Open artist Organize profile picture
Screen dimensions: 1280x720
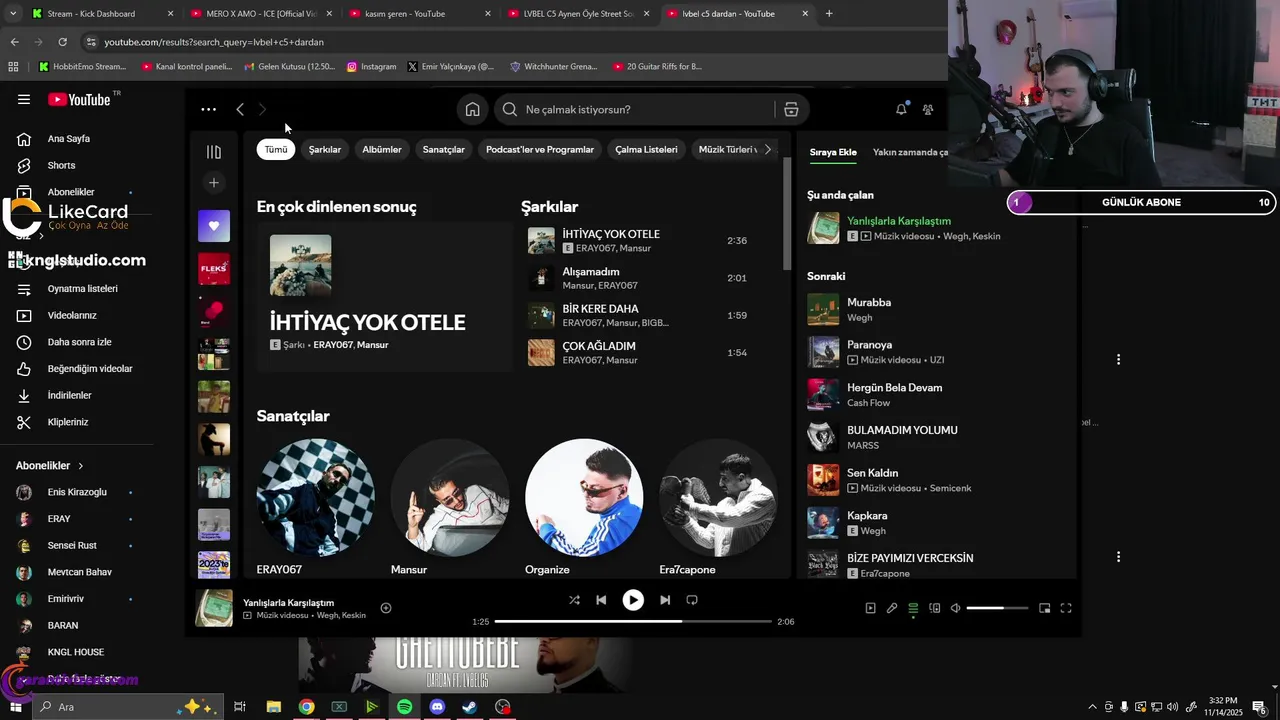(x=584, y=497)
